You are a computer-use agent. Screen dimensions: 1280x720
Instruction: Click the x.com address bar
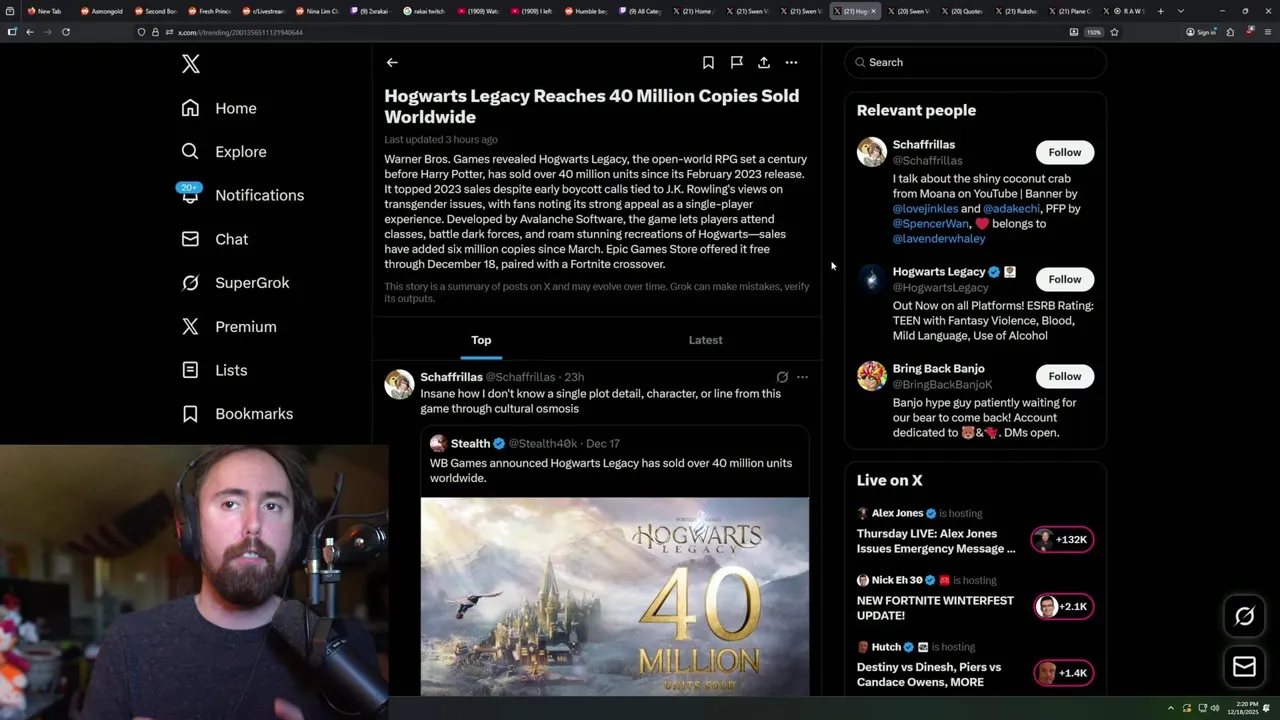click(x=600, y=32)
